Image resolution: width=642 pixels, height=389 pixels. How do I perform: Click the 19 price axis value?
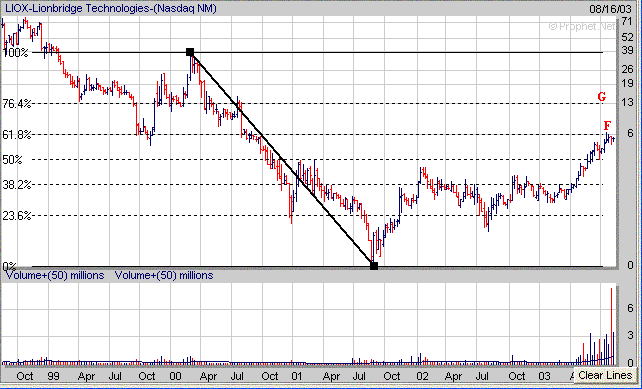[628, 84]
